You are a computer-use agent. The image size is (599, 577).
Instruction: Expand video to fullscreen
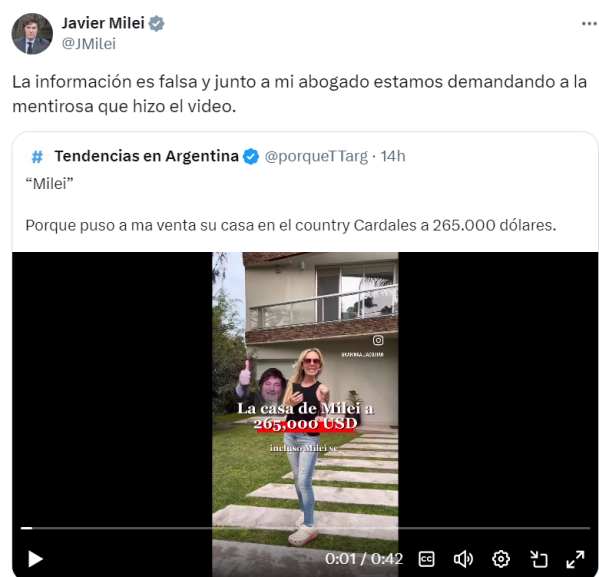(575, 559)
